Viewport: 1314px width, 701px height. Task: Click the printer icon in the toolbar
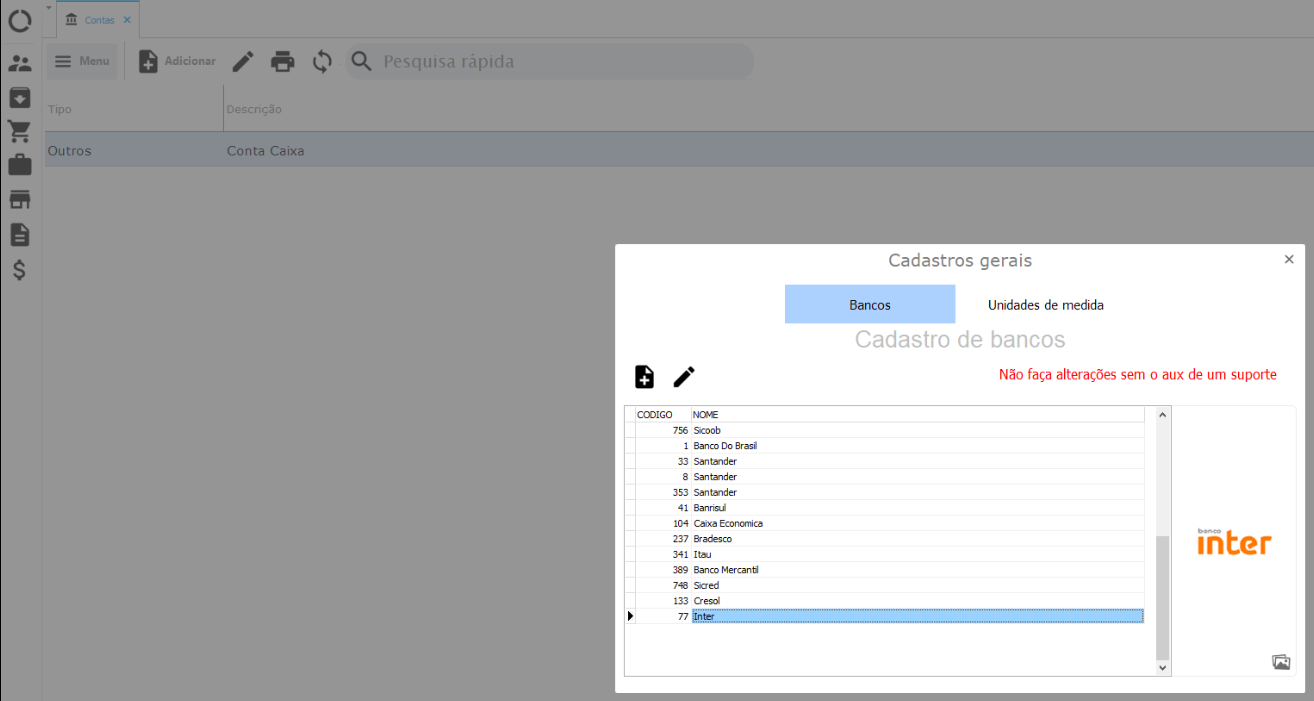point(283,61)
